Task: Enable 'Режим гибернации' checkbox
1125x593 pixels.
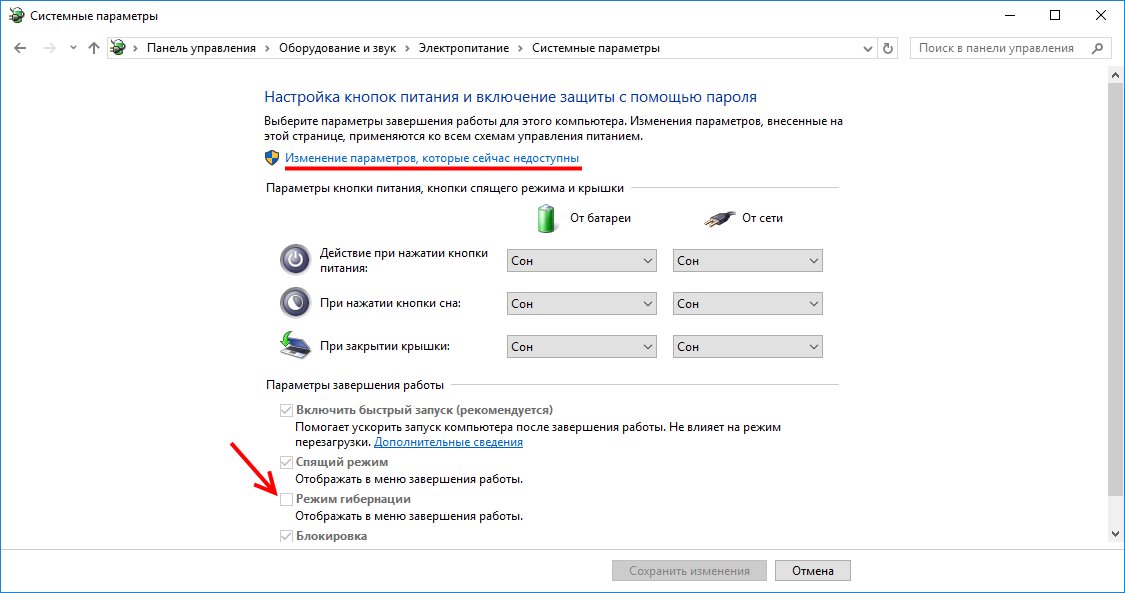Action: [x=286, y=499]
